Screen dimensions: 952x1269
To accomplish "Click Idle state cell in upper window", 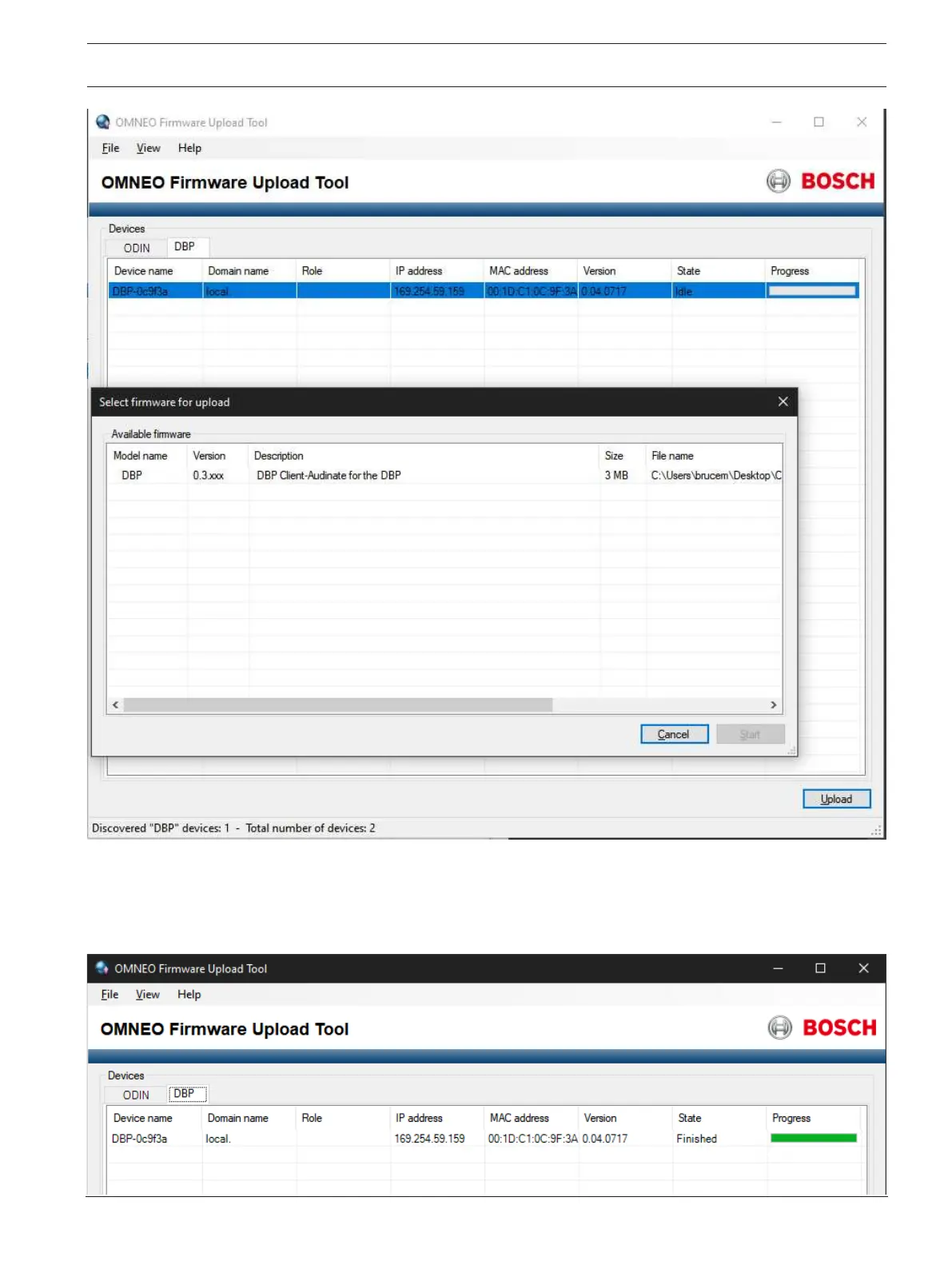I will (683, 291).
